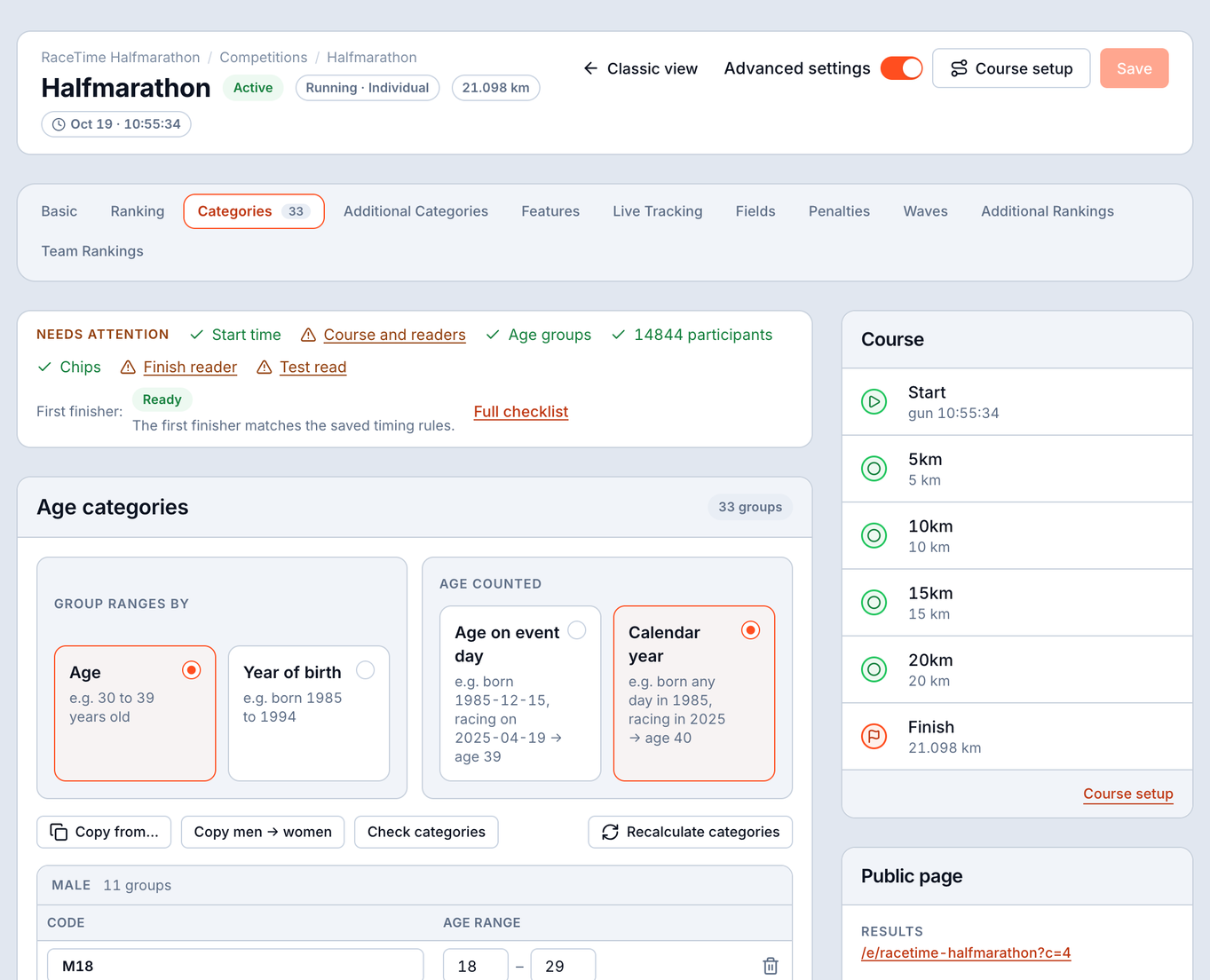Click the clock icon beside Oct 19
Viewport: 1210px width, 980px height.
coord(59,124)
